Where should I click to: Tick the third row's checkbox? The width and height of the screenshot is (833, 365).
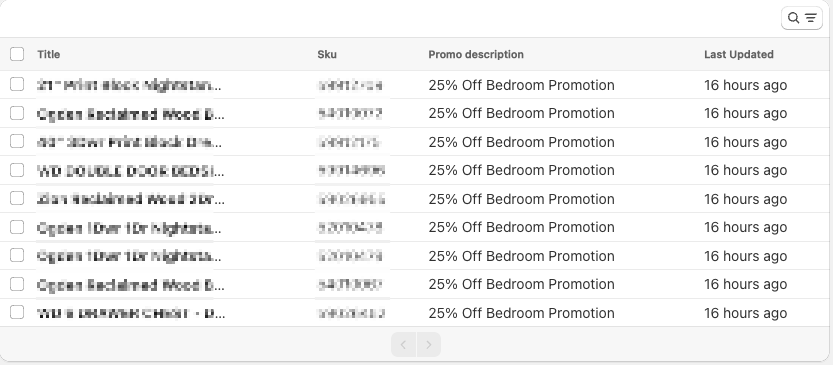coord(17,141)
